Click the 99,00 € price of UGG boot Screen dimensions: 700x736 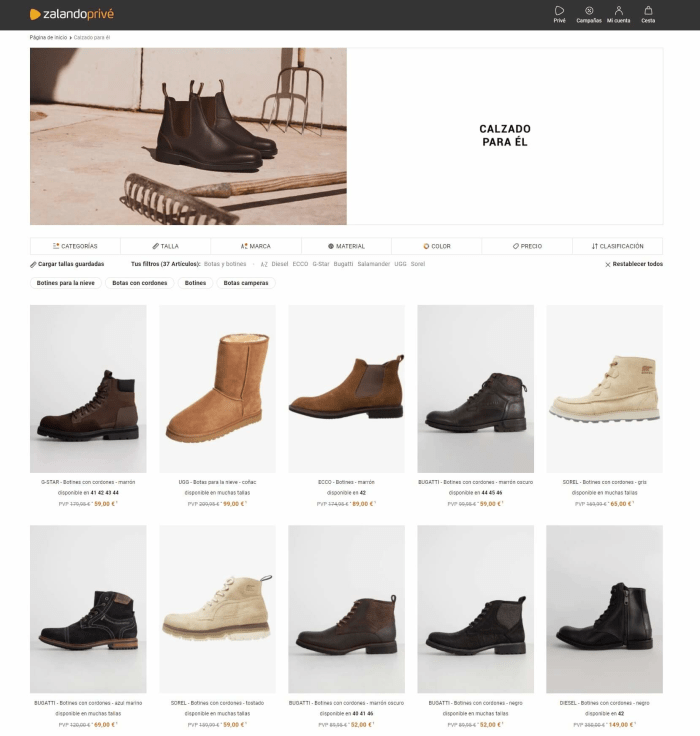click(234, 504)
